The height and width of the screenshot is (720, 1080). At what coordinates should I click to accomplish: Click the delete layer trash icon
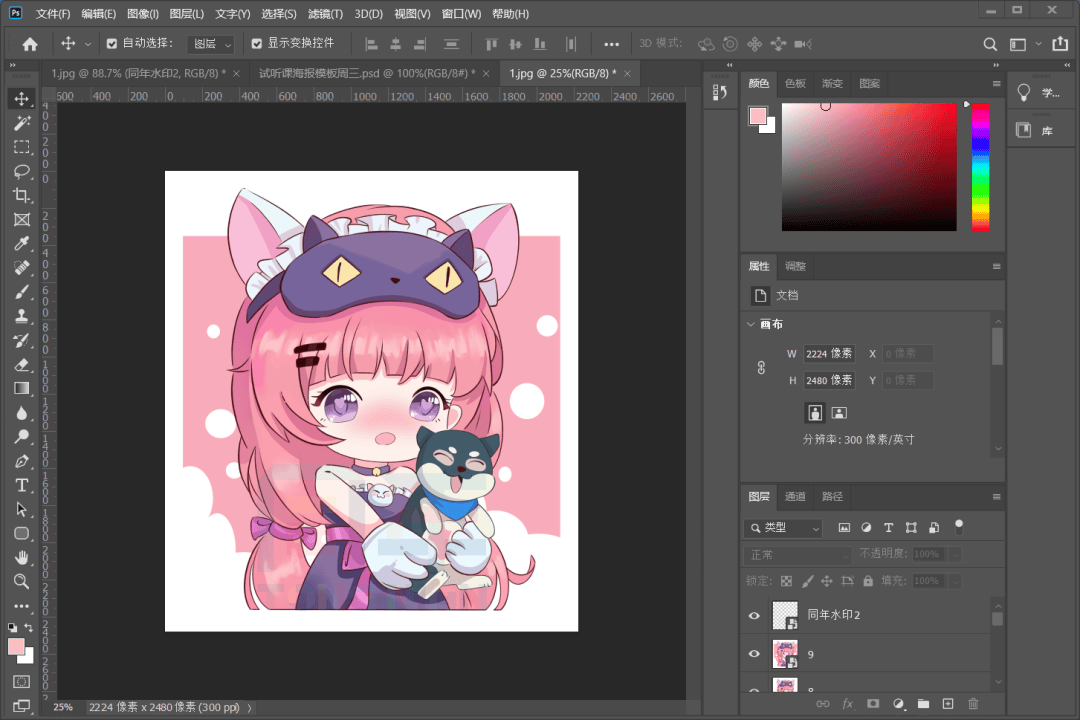tap(973, 703)
